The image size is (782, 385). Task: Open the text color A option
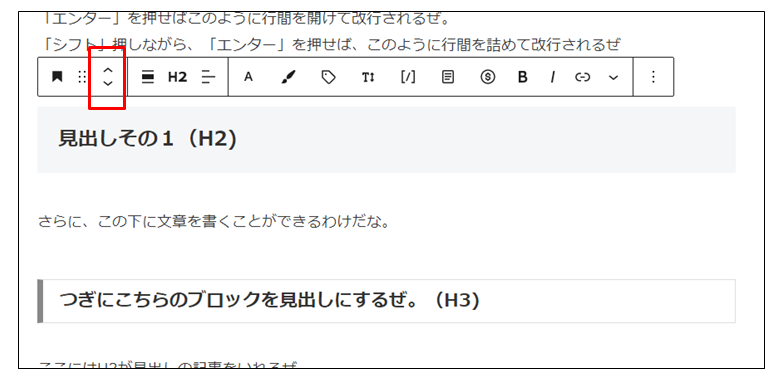248,77
